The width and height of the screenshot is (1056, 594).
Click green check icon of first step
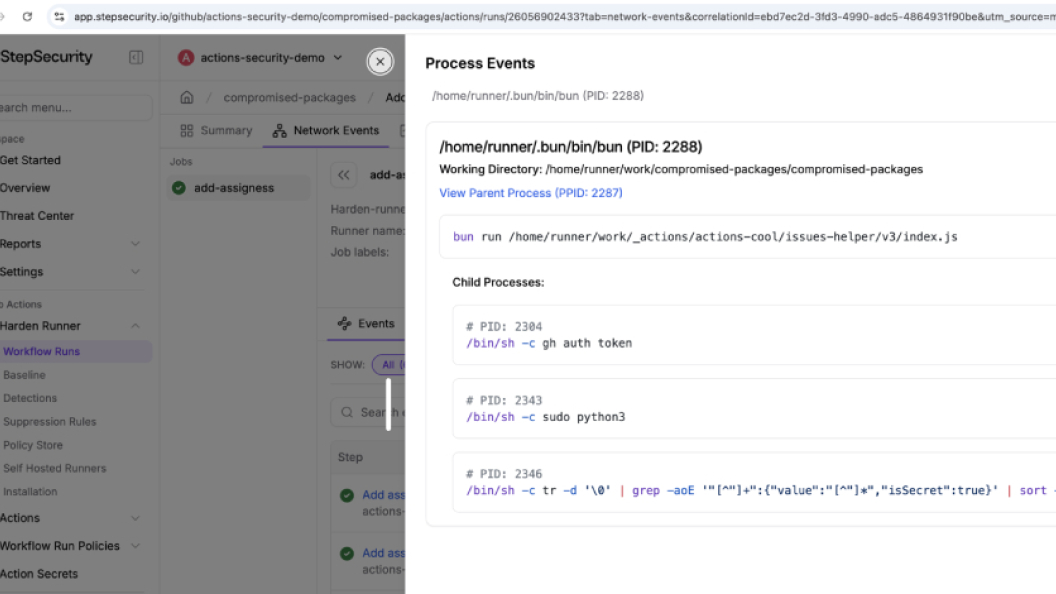347,496
